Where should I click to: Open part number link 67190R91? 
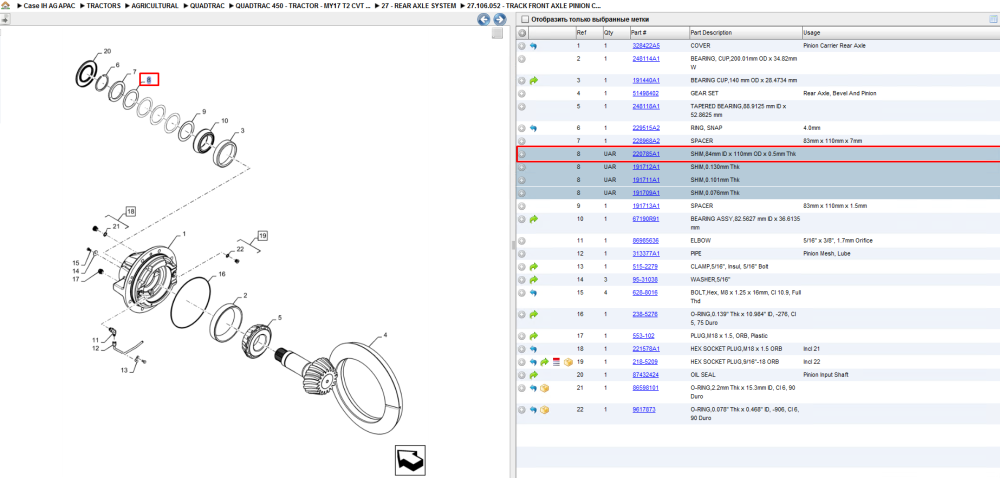tap(645, 219)
